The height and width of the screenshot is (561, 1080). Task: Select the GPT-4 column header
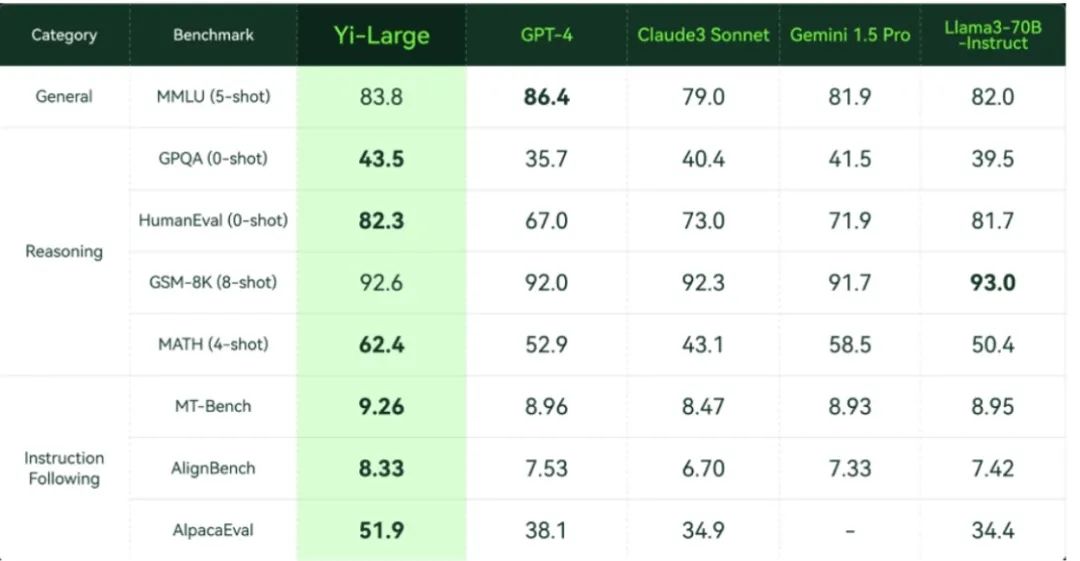pyautogui.click(x=546, y=34)
